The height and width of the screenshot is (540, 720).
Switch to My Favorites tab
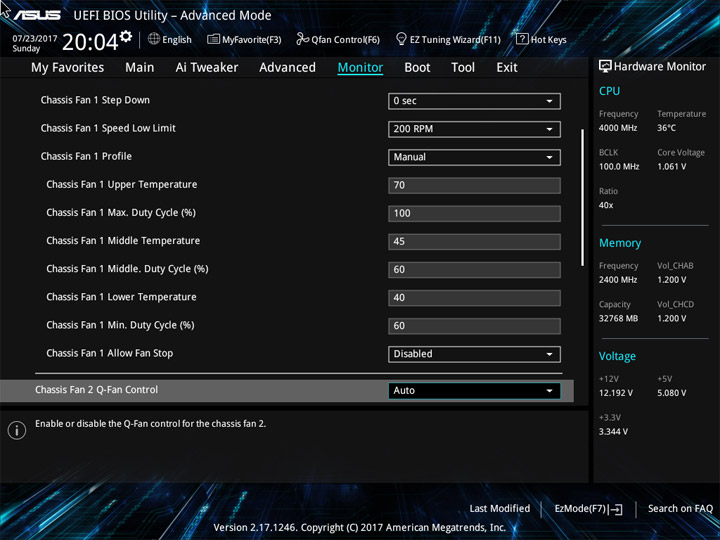pyautogui.click(x=68, y=68)
